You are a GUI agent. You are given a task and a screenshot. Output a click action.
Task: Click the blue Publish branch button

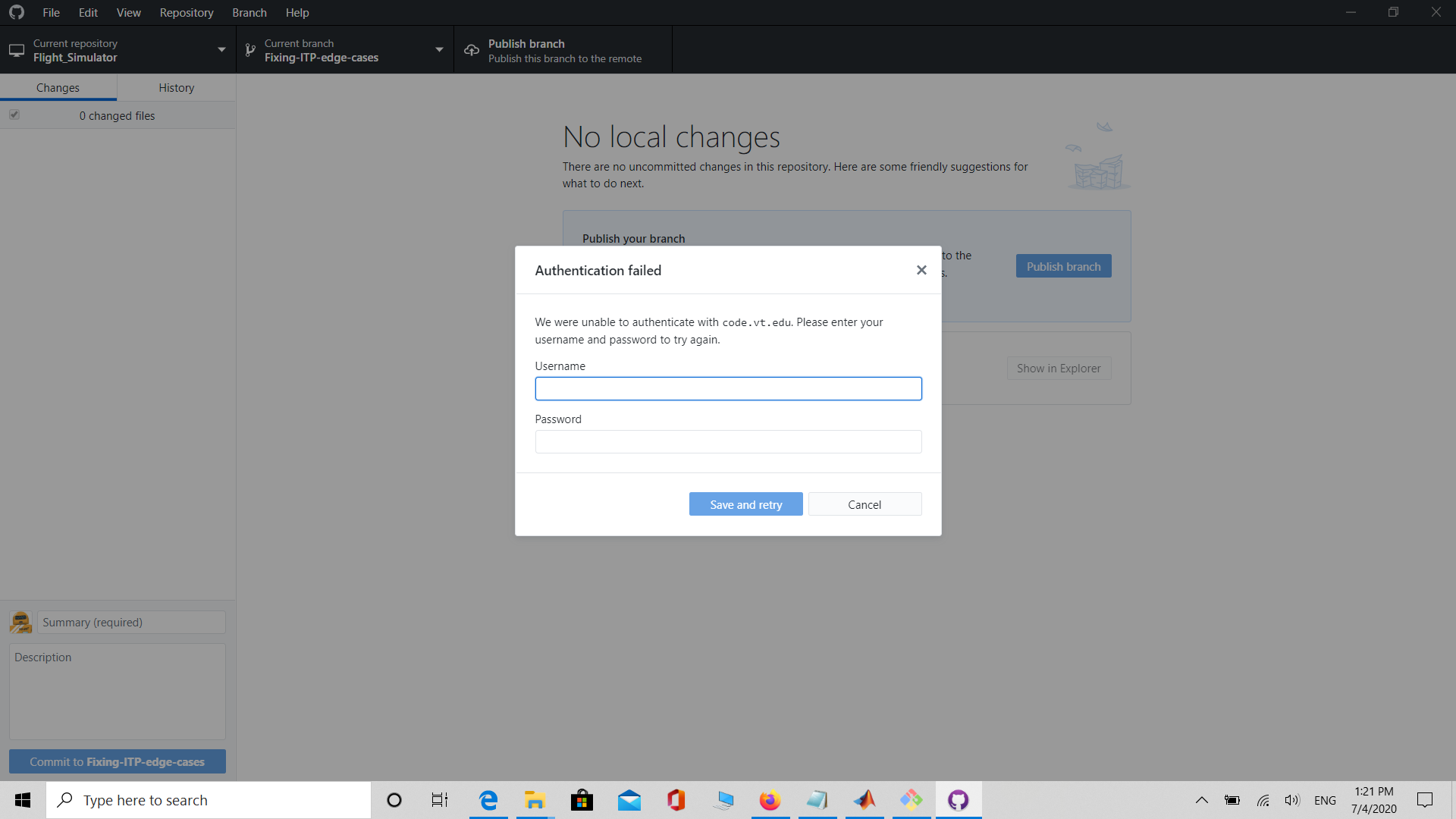(1063, 266)
